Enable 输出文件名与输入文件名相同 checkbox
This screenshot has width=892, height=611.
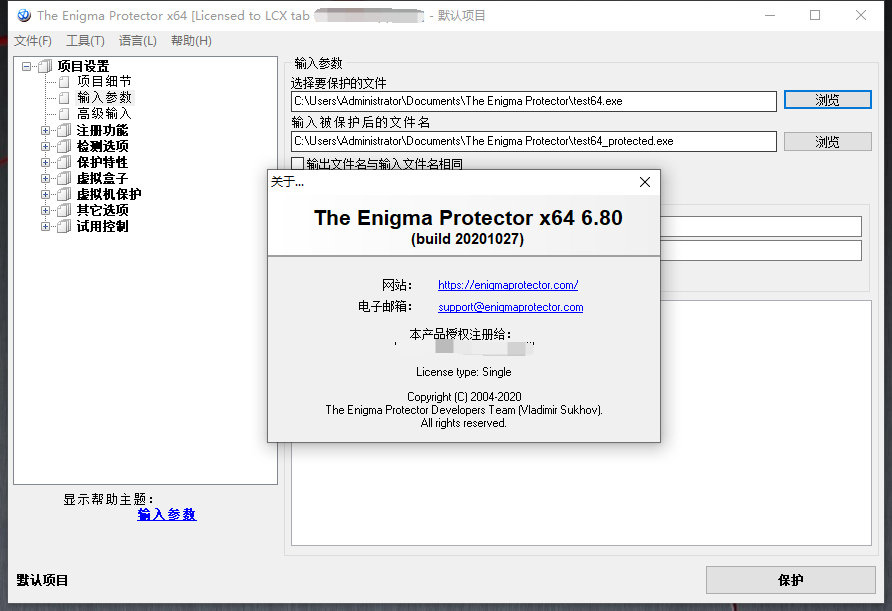pos(298,164)
